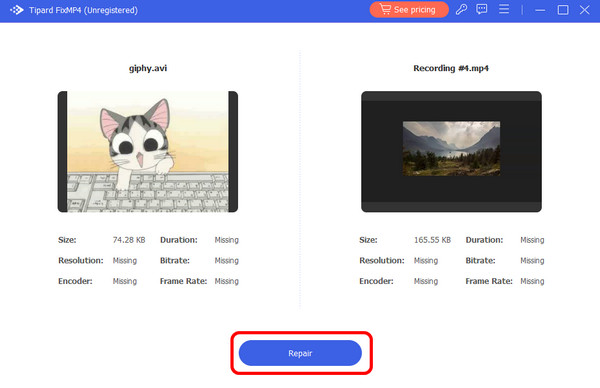Click the giphy.avi file name

[148, 68]
